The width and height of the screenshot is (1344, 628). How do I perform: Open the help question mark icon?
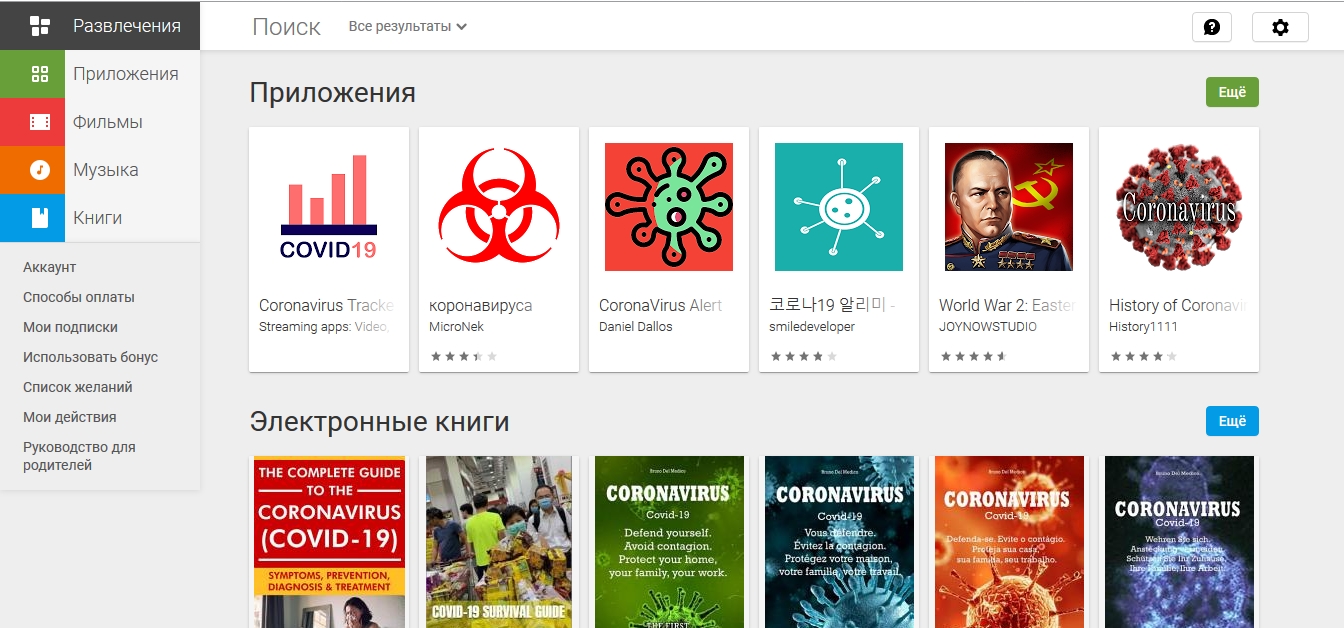(1212, 27)
